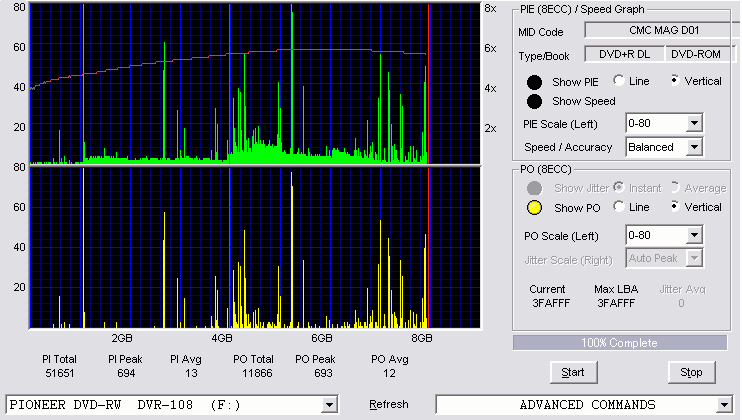Click the 2x speed axis label
Image resolution: width=742 pixels, height=420 pixels.
coord(490,128)
